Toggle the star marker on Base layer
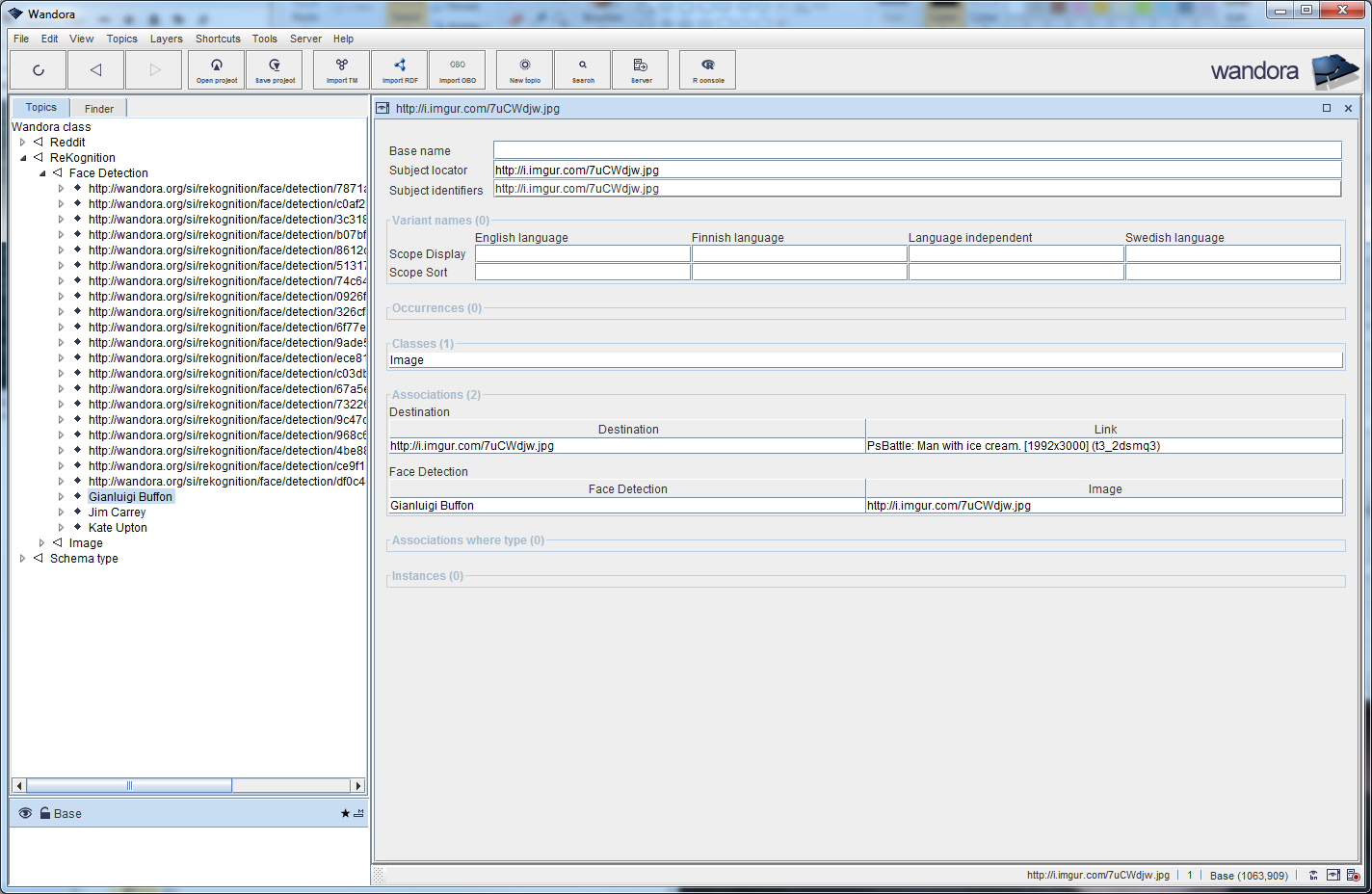This screenshot has width=1372, height=894. pyautogui.click(x=345, y=813)
